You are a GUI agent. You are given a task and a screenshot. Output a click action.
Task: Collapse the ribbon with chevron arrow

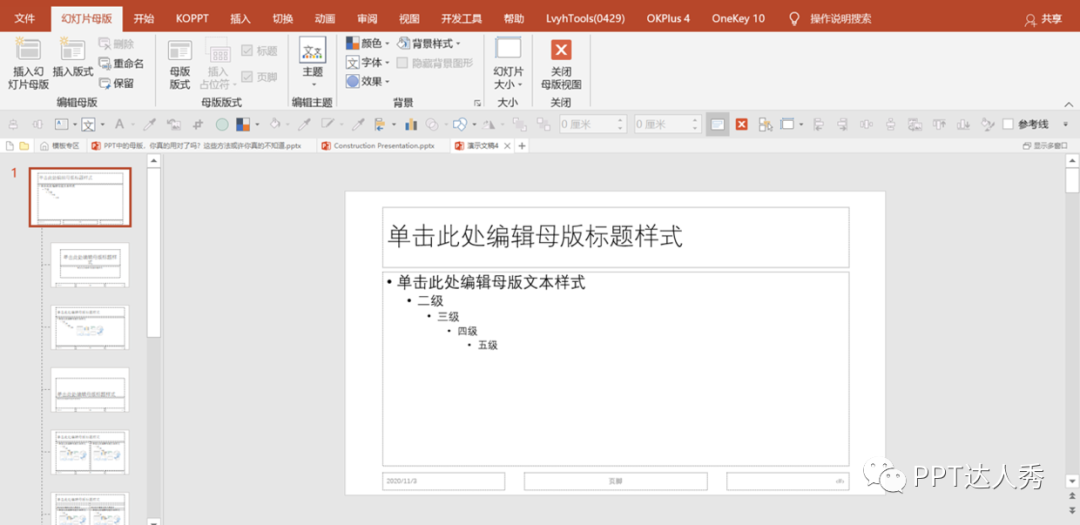(x=1068, y=104)
